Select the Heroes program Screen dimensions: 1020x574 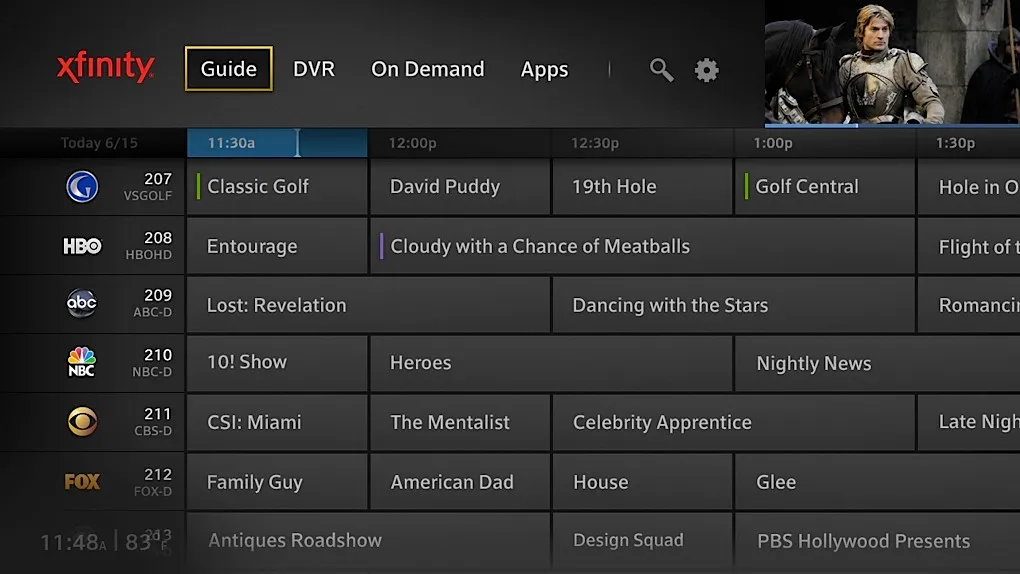552,363
